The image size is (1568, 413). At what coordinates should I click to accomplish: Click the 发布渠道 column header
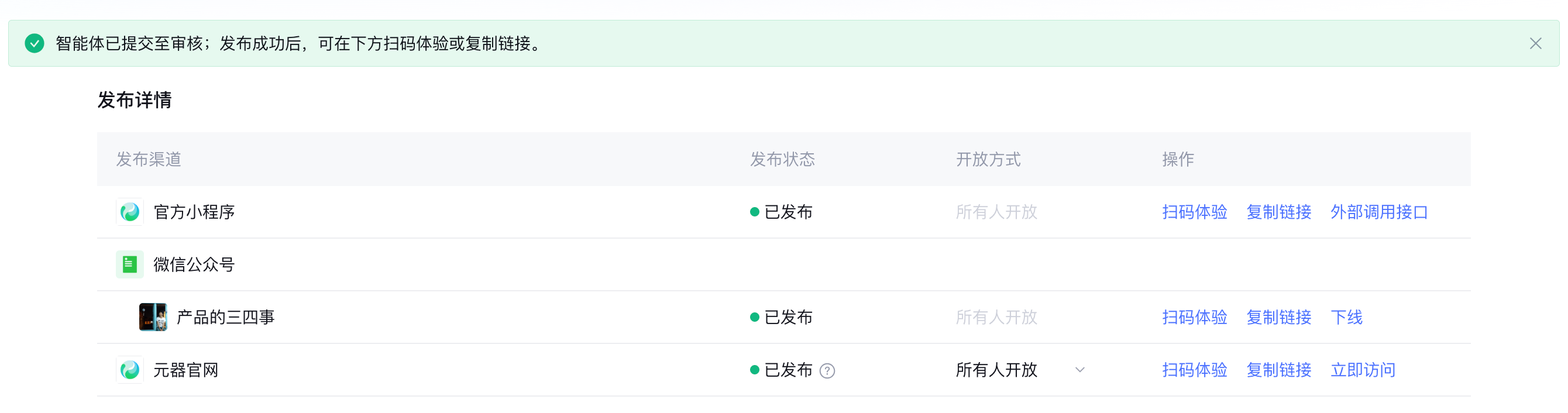[149, 159]
